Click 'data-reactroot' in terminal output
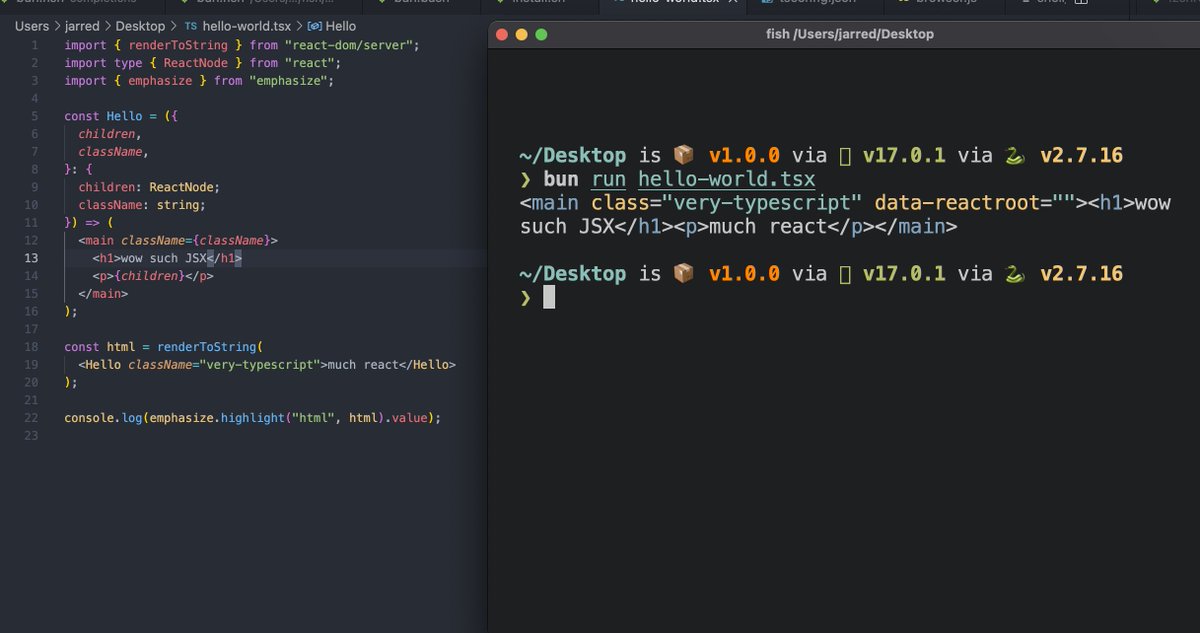This screenshot has height=633, width=1200. 957,203
